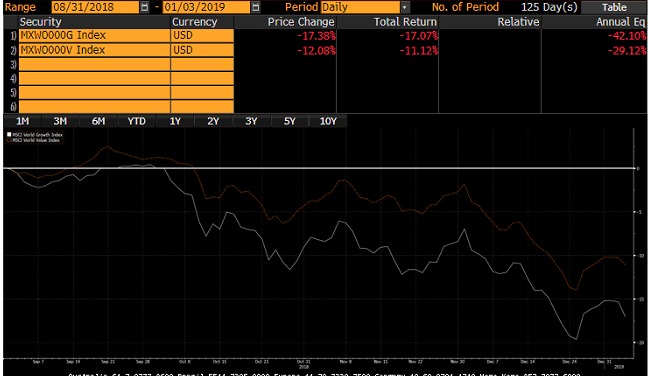Screen dimensions: 649x376
Task: Click the empty currency field in row 6
Action: click(202, 106)
